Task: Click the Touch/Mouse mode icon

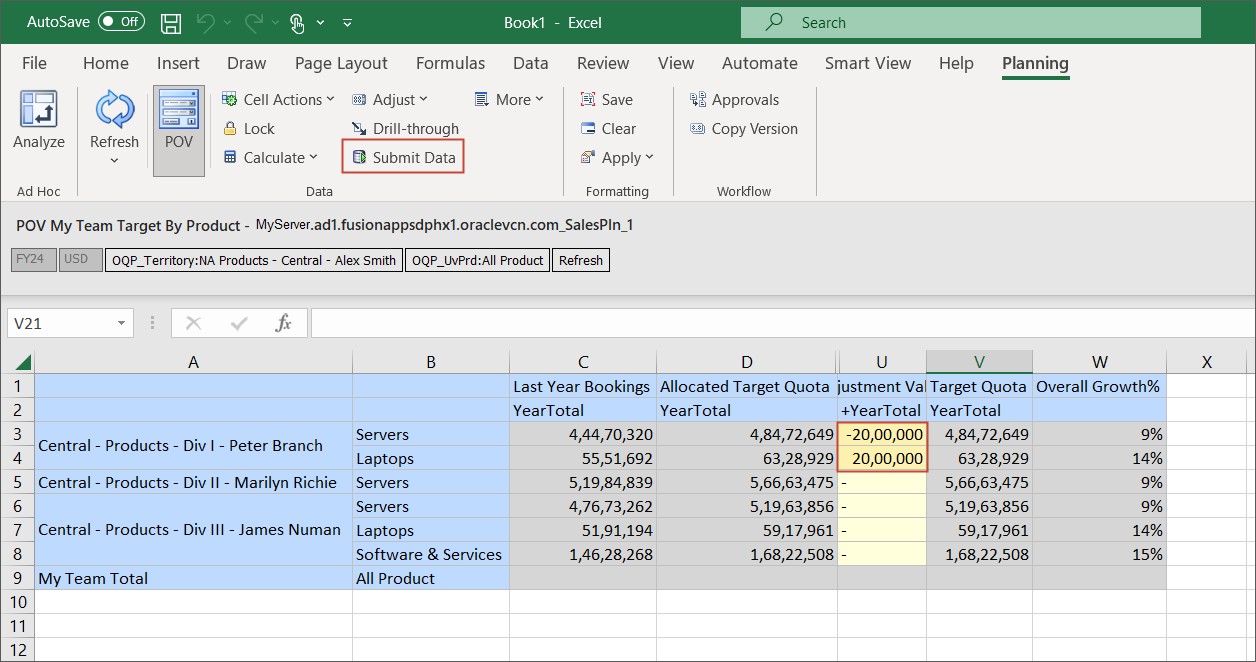Action: 298,22
